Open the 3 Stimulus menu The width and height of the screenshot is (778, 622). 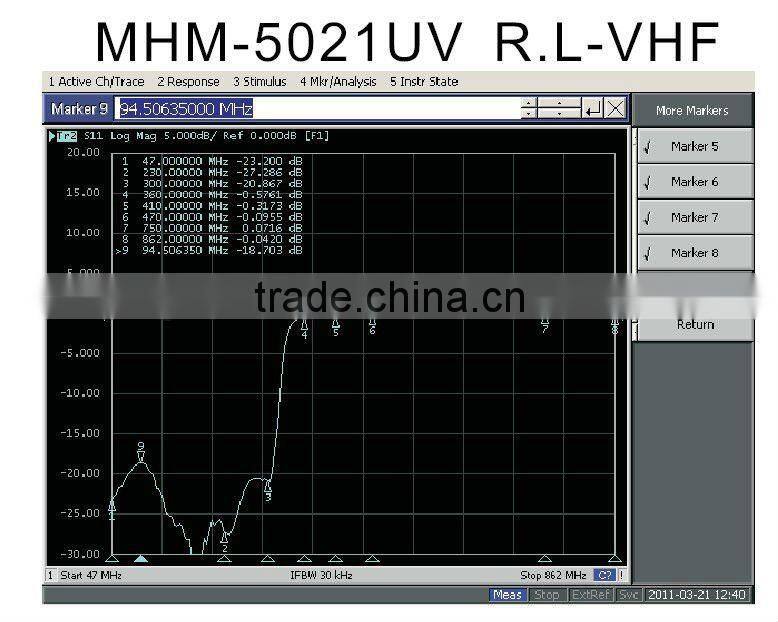pyautogui.click(x=259, y=81)
